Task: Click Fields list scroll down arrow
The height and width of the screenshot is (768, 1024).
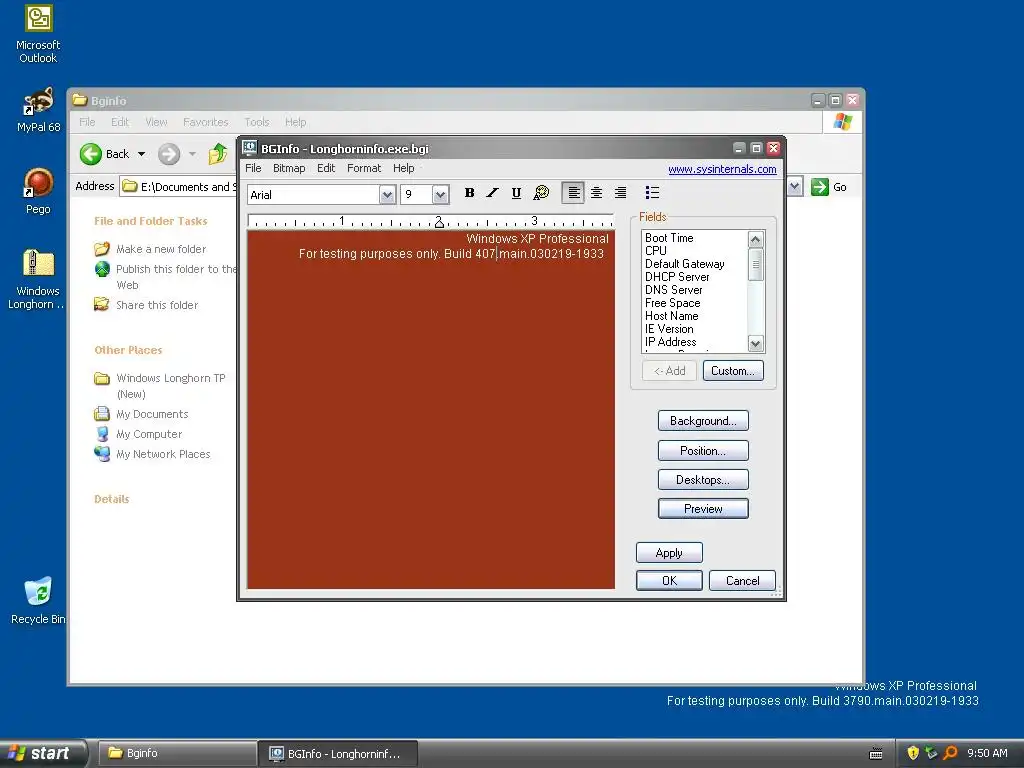Action: [x=756, y=344]
